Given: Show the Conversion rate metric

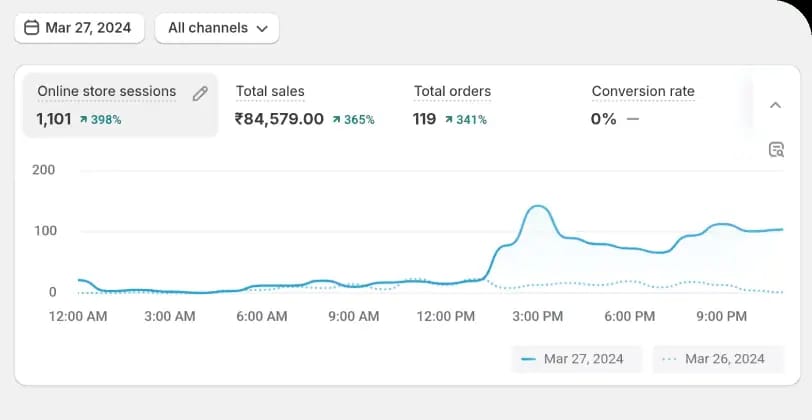Looking at the screenshot, I should click(642, 91).
